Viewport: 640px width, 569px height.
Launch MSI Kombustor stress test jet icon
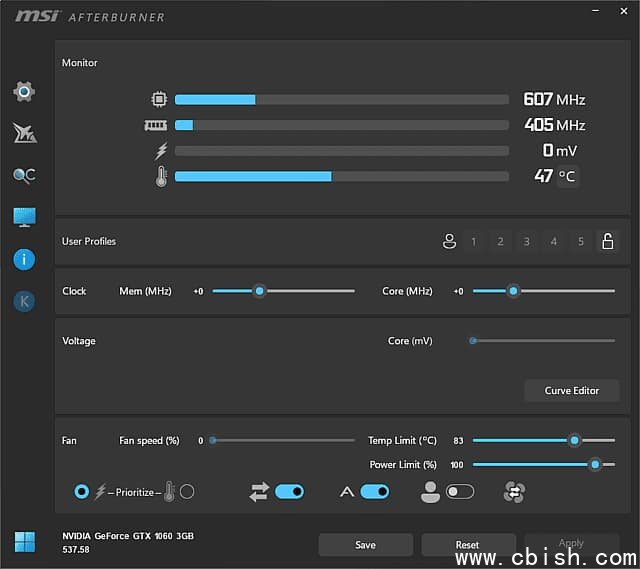(24, 133)
